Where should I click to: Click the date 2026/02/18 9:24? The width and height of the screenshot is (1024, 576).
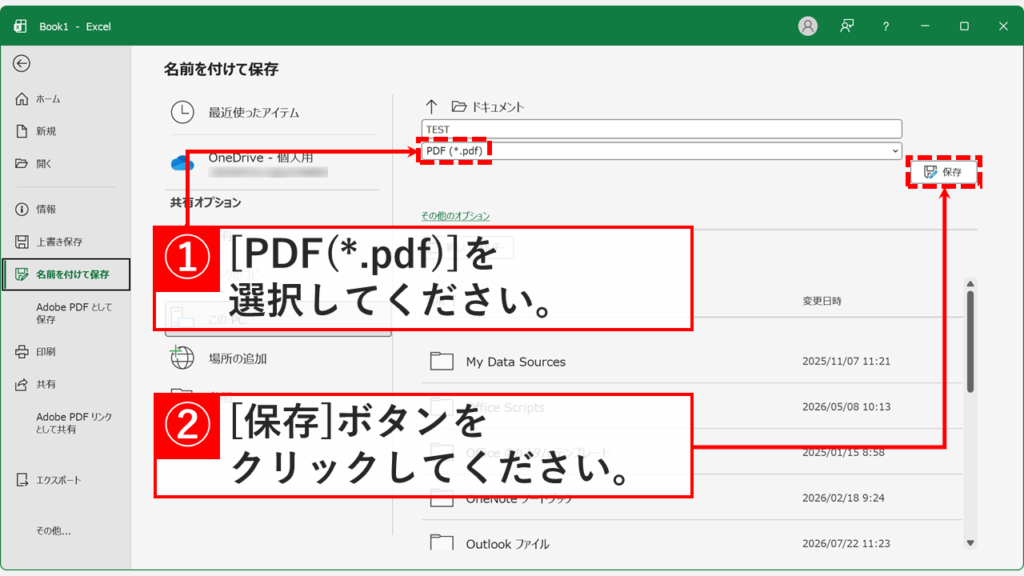(843, 498)
